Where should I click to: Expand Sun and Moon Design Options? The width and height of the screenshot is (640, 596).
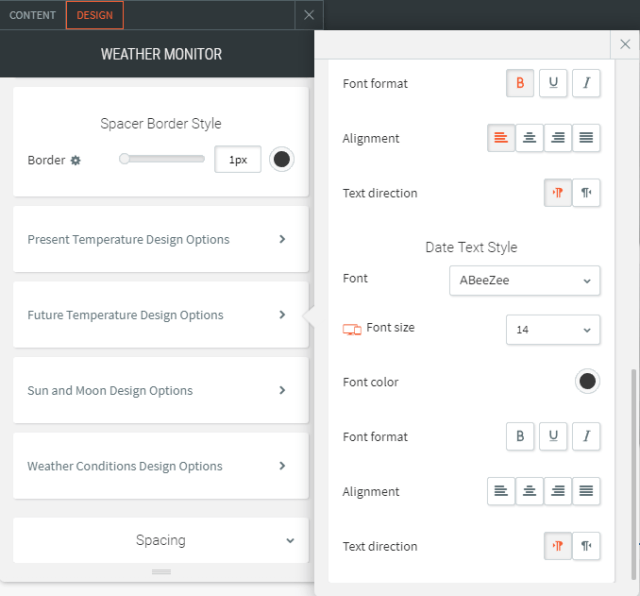coord(161,390)
